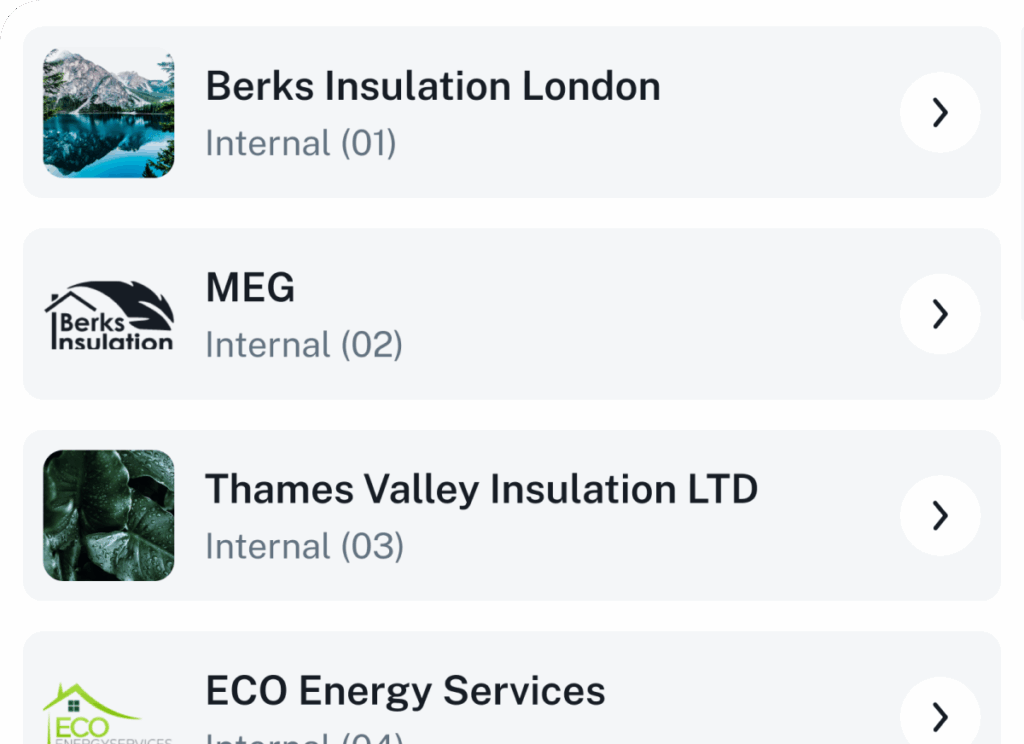Select the Berks Insulation London card
The height and width of the screenshot is (744, 1024).
pos(512,112)
